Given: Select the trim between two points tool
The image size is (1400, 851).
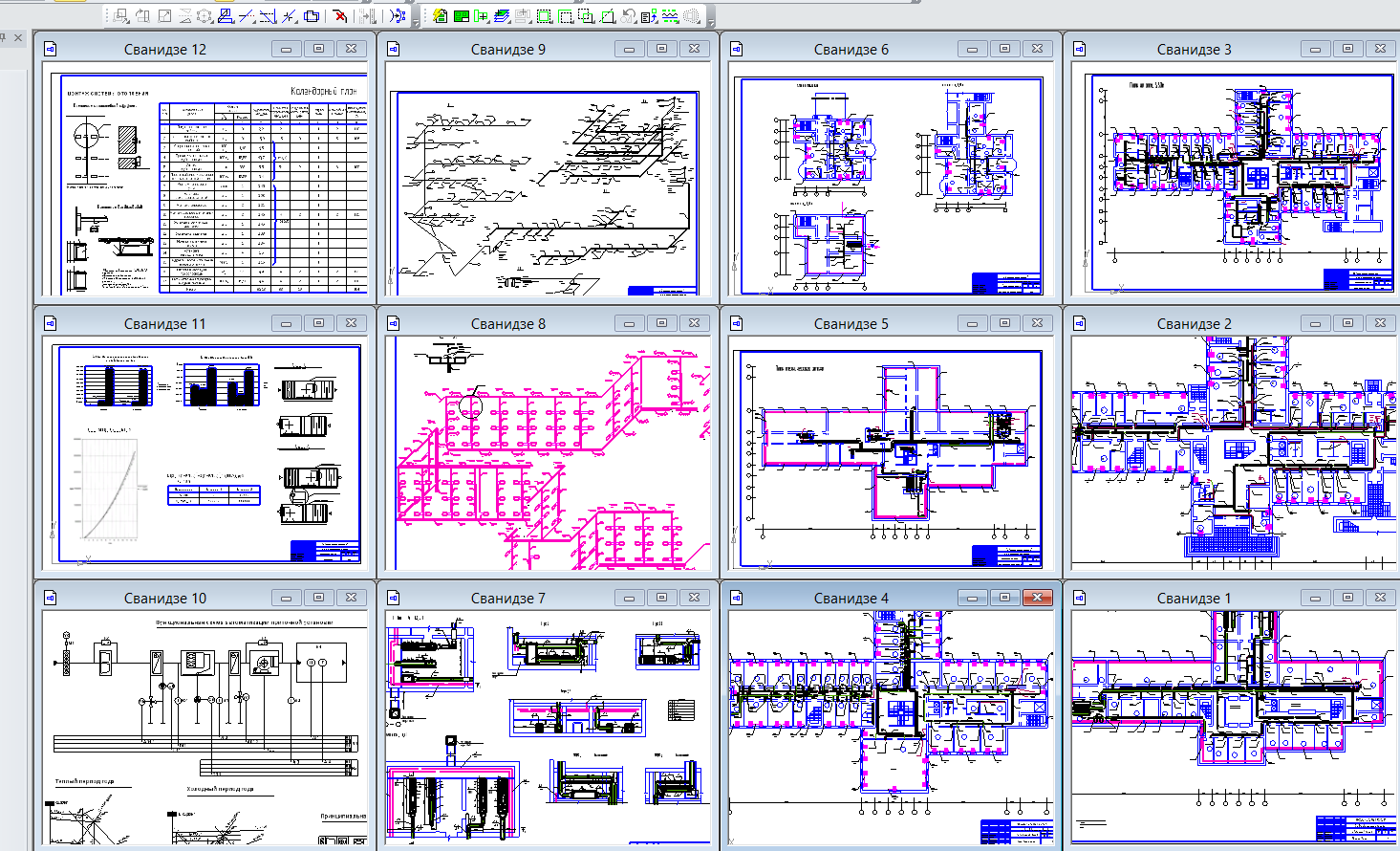Looking at the screenshot, I should (x=268, y=16).
